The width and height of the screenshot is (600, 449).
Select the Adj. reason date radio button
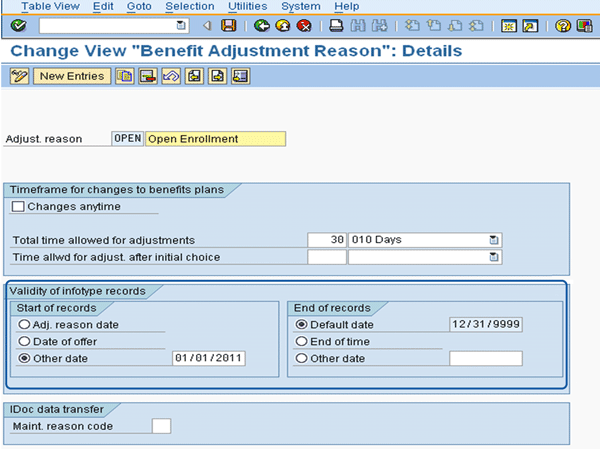(23, 324)
